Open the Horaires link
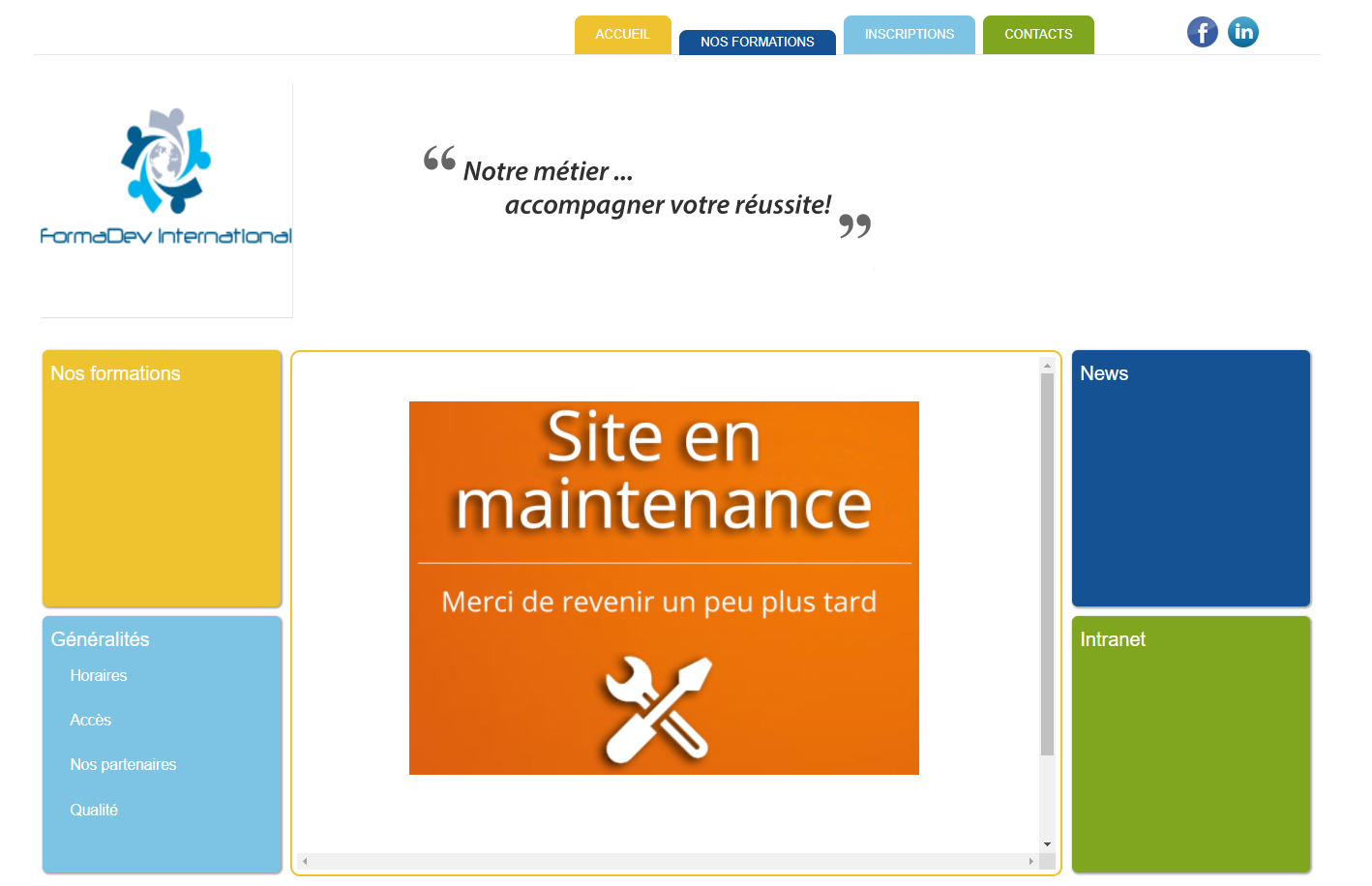This screenshot has height=886, width=1372. tap(99, 675)
